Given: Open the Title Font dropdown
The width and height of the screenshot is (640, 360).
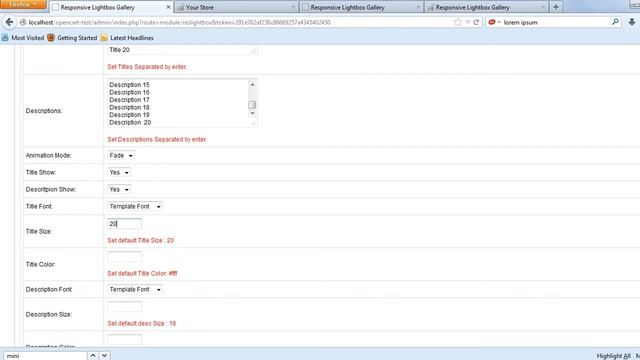Looking at the screenshot, I should tap(135, 207).
